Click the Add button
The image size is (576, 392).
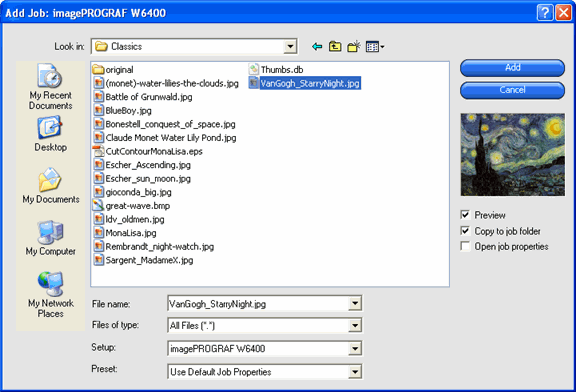pyautogui.click(x=512, y=68)
